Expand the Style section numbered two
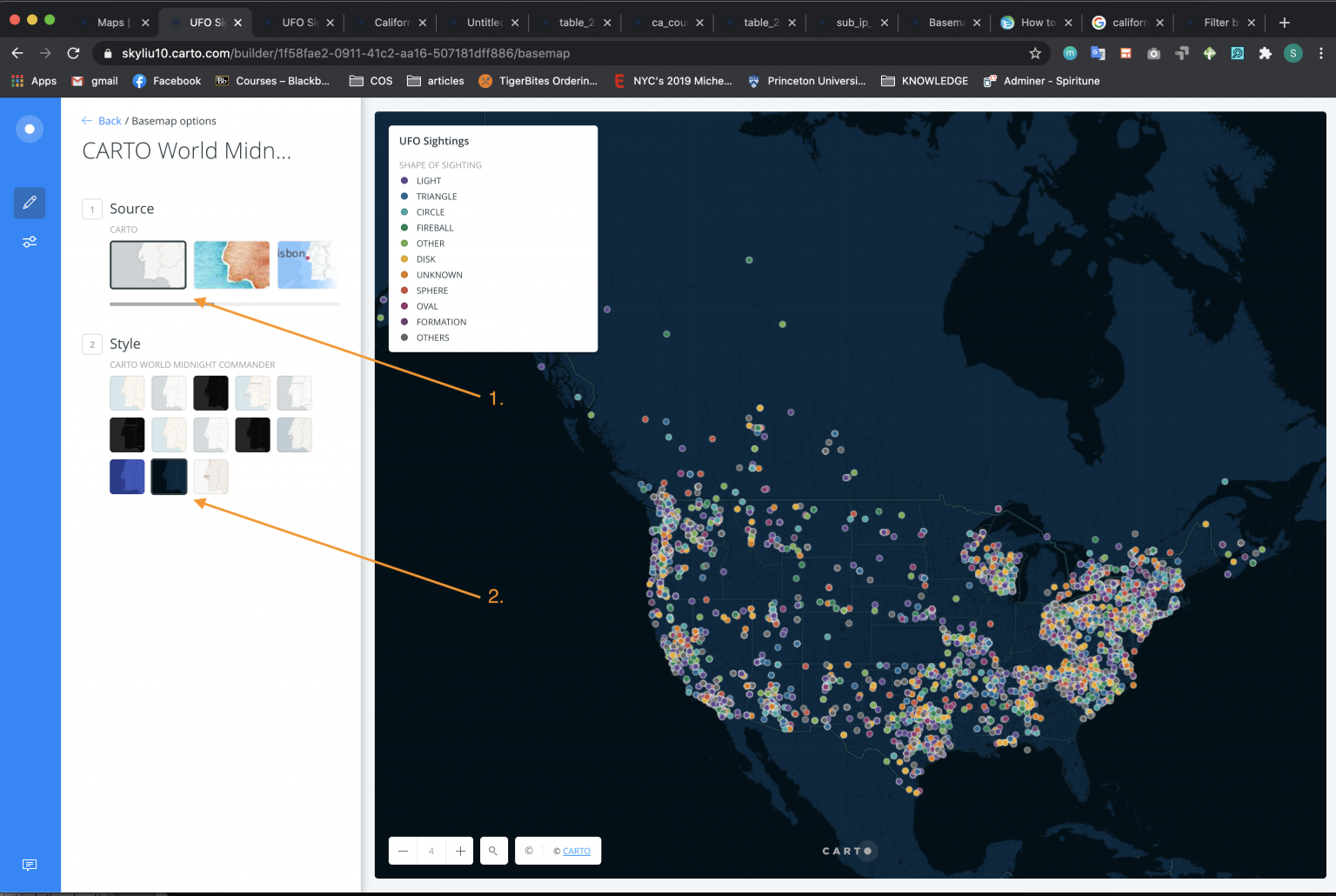1336x896 pixels. click(x=91, y=344)
